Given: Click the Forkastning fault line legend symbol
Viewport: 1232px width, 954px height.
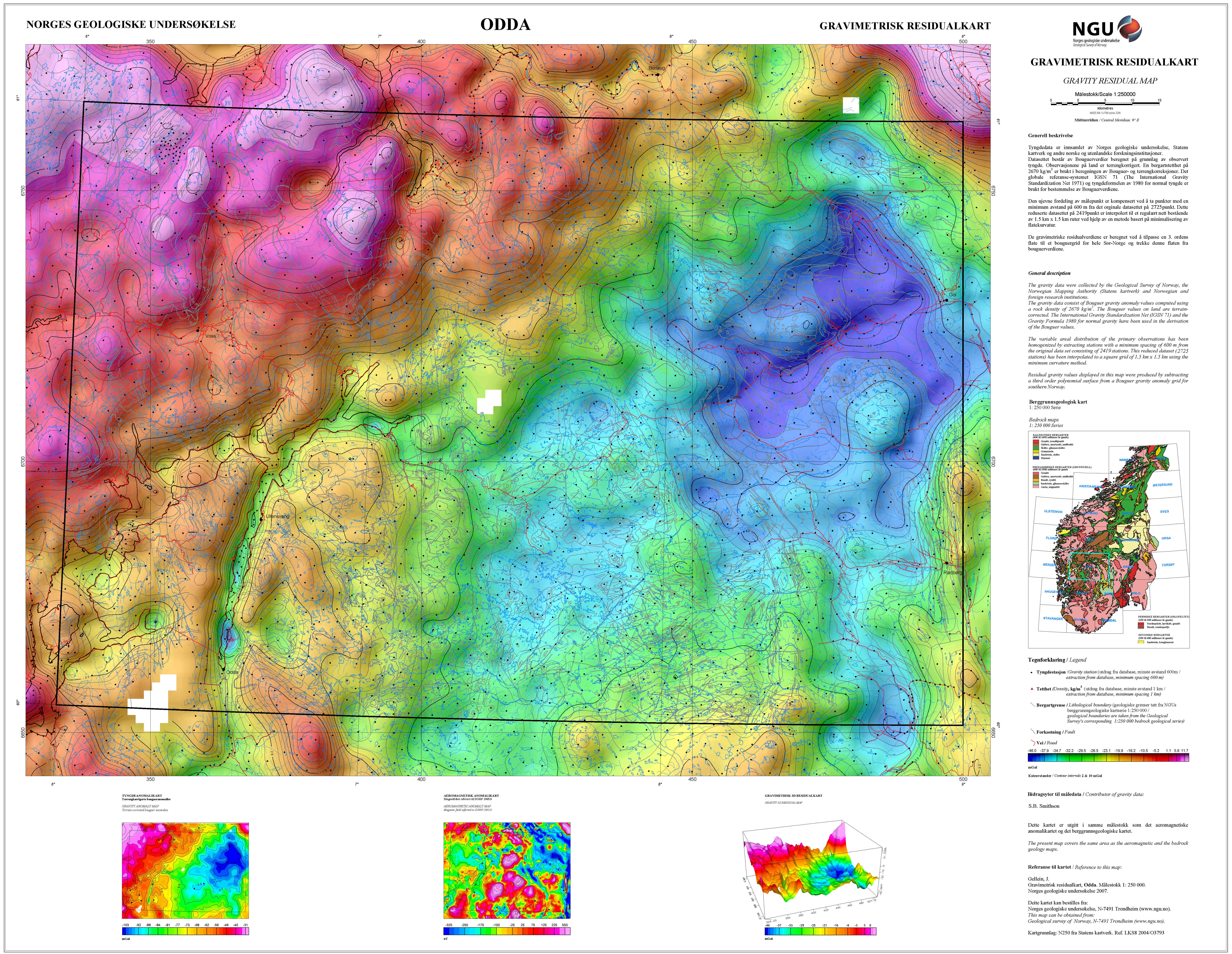Looking at the screenshot, I should pyautogui.click(x=1033, y=731).
